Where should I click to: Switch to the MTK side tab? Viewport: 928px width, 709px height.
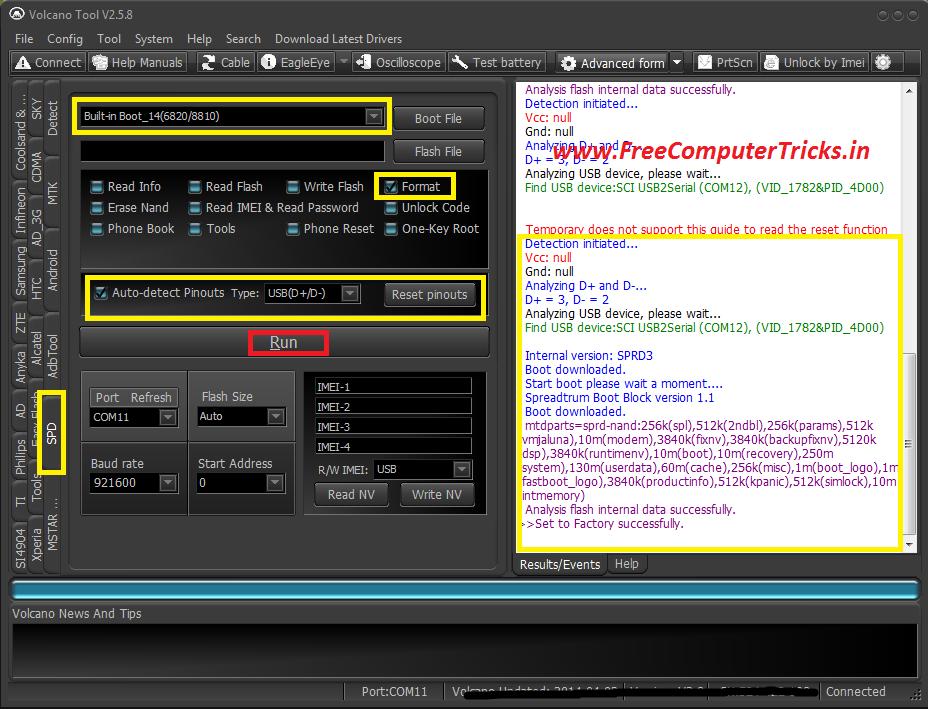[x=52, y=192]
